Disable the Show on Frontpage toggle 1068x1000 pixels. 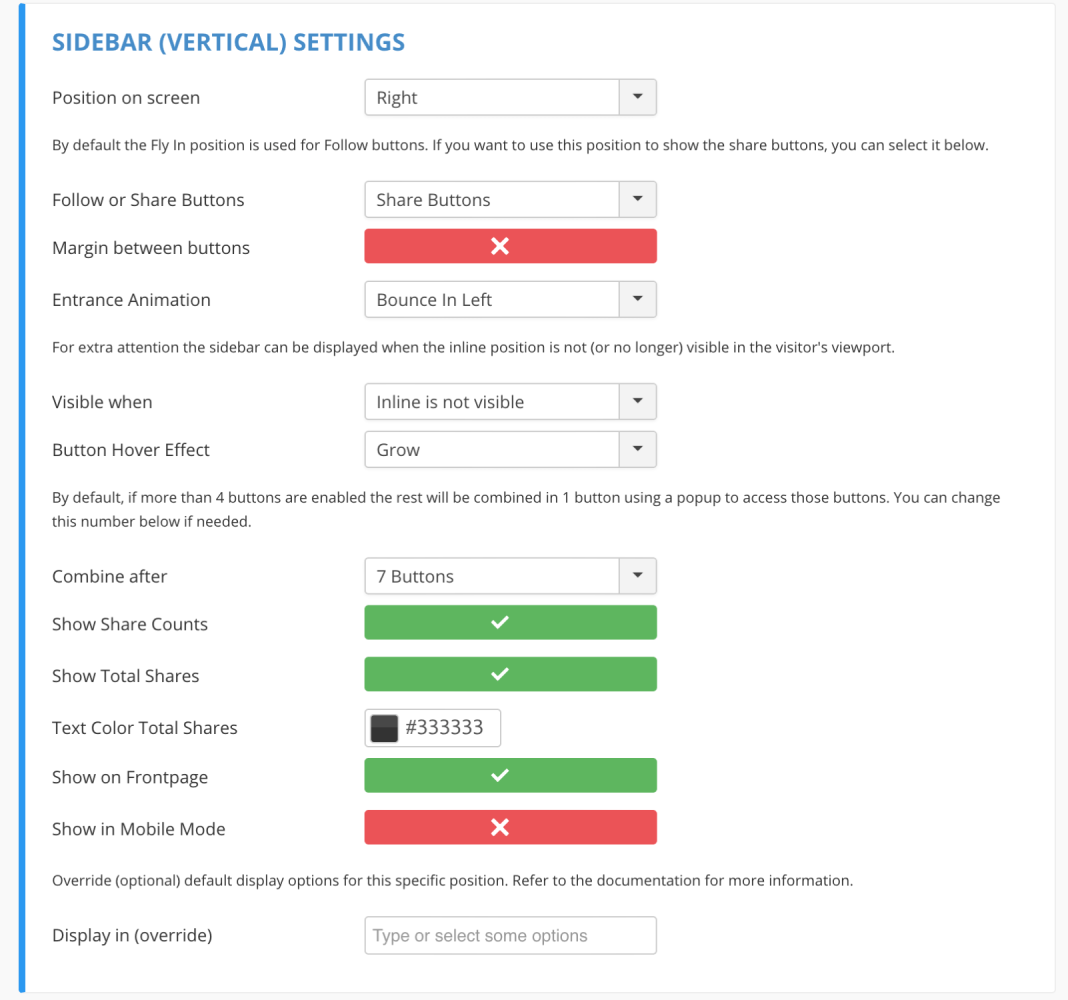pyautogui.click(x=510, y=775)
